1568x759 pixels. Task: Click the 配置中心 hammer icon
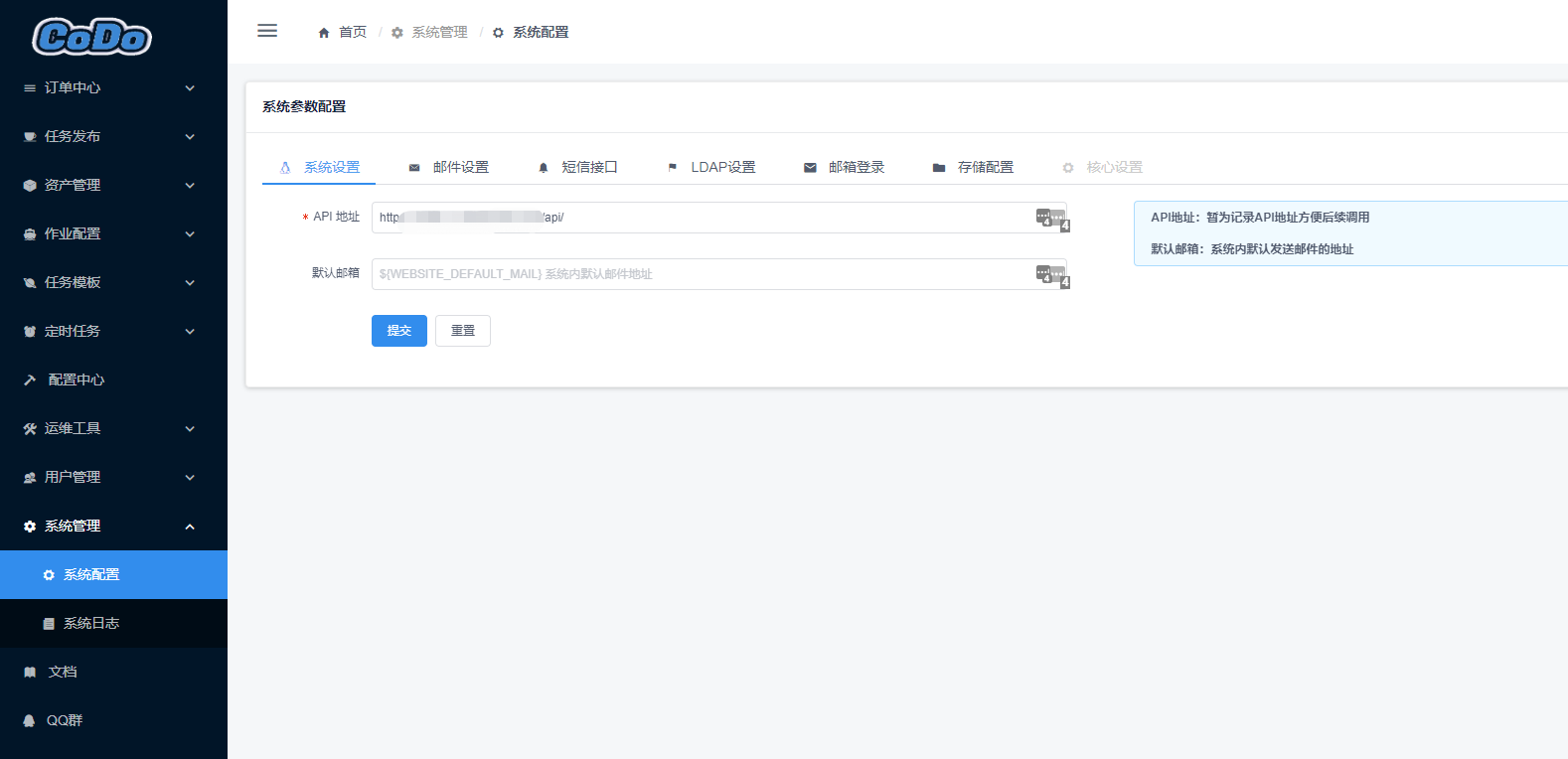(x=30, y=379)
